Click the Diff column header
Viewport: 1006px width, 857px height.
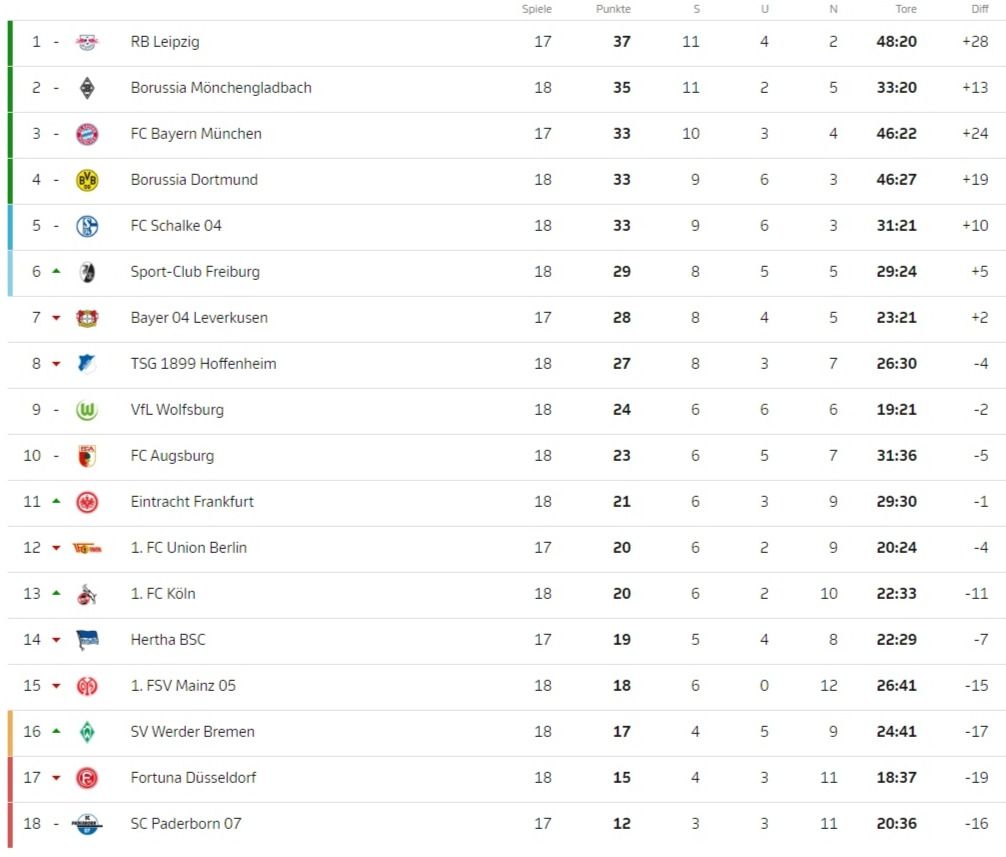(x=980, y=9)
